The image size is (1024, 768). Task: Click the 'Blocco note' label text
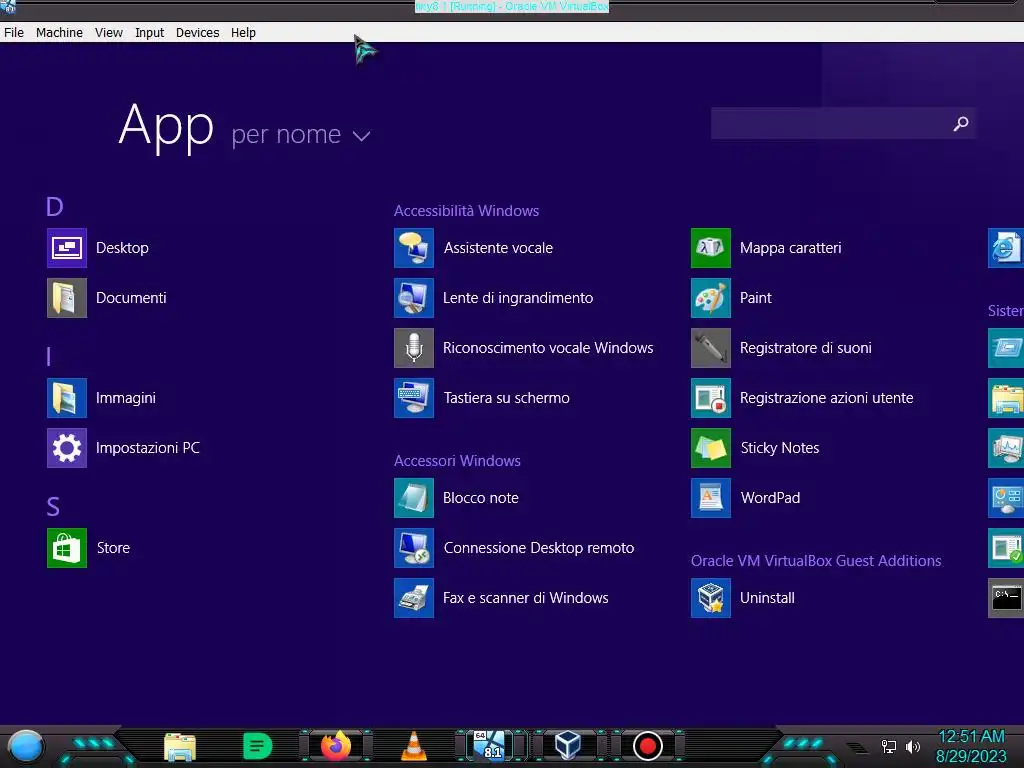[481, 498]
